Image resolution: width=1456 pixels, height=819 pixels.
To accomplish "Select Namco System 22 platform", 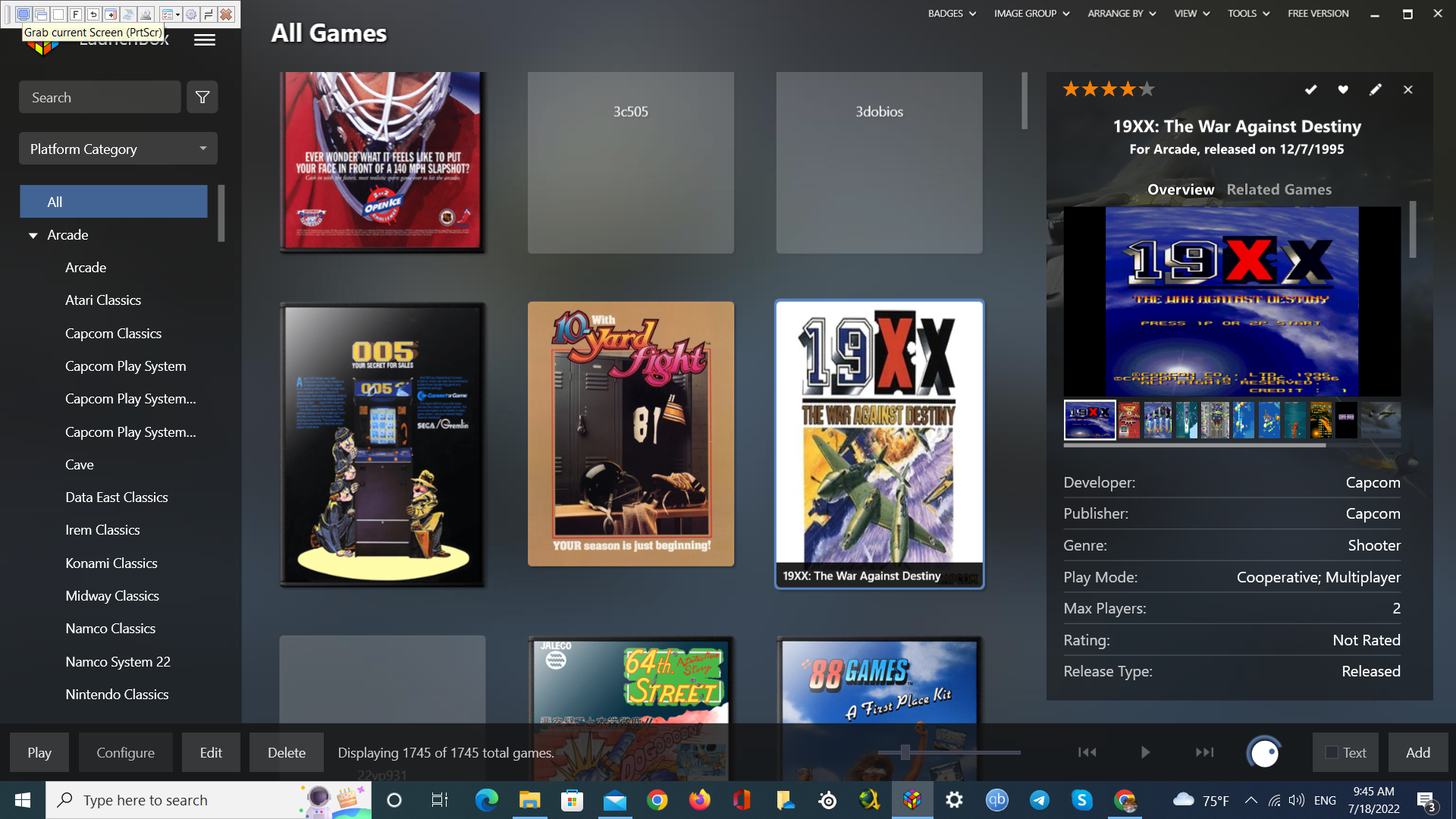I will point(118,662).
